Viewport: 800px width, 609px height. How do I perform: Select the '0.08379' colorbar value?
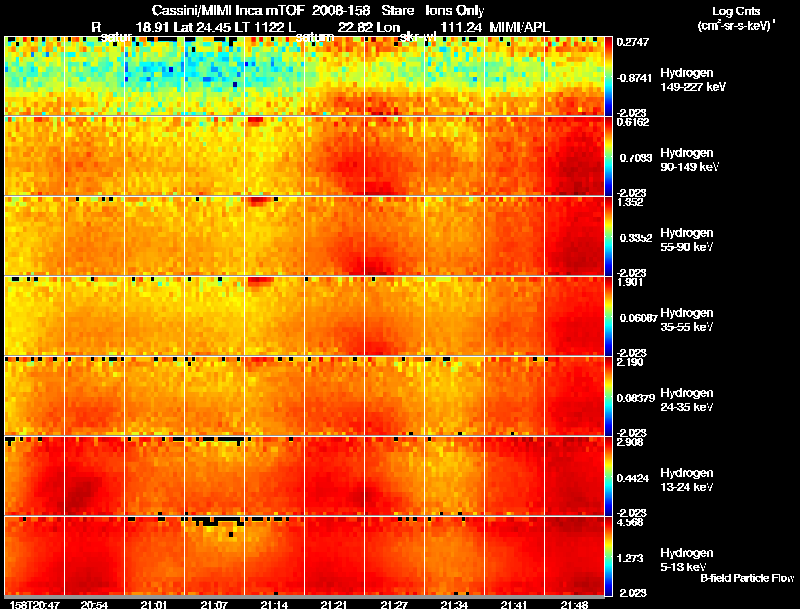636,398
